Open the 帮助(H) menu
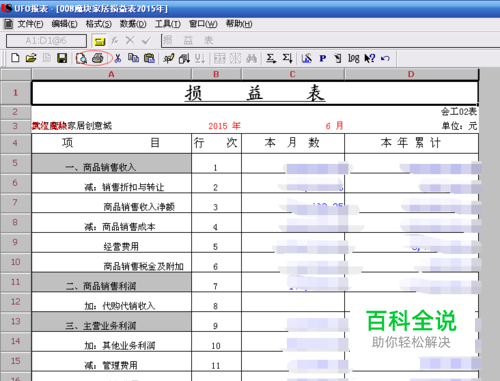Viewport: 500px width, 381px height. pos(239,24)
